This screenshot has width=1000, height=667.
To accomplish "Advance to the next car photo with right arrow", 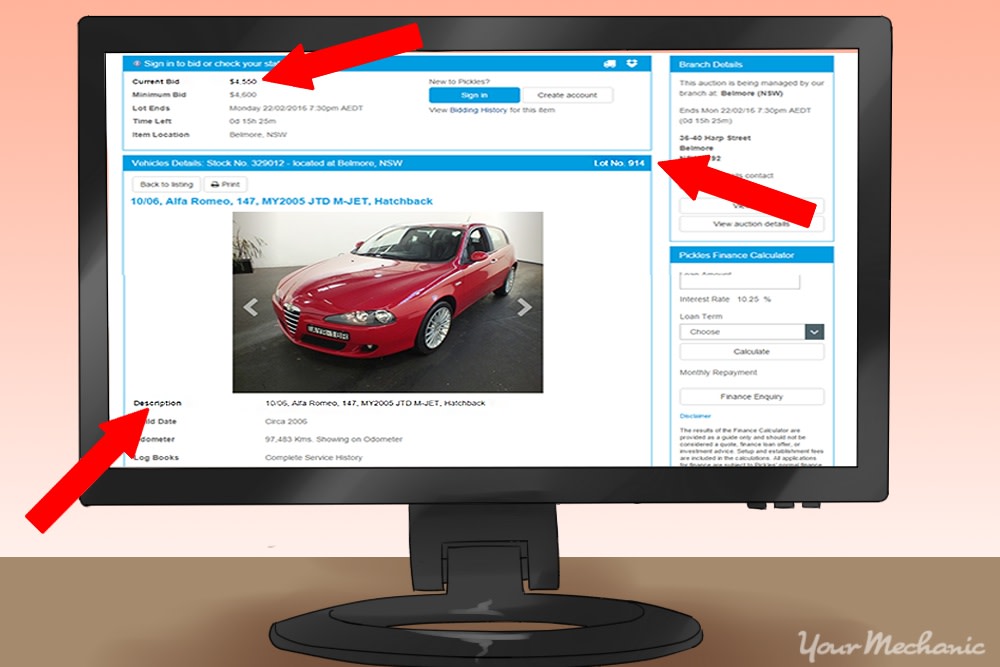I will coord(524,307).
